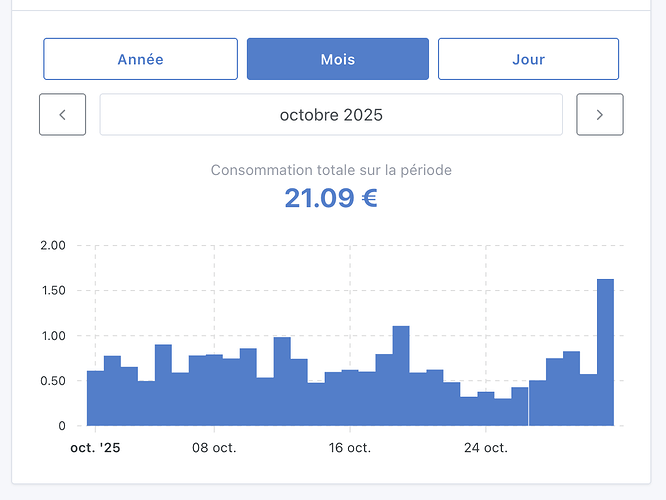Image resolution: width=666 pixels, height=500 pixels.
Task: Select the Mois view tab
Action: click(x=338, y=59)
